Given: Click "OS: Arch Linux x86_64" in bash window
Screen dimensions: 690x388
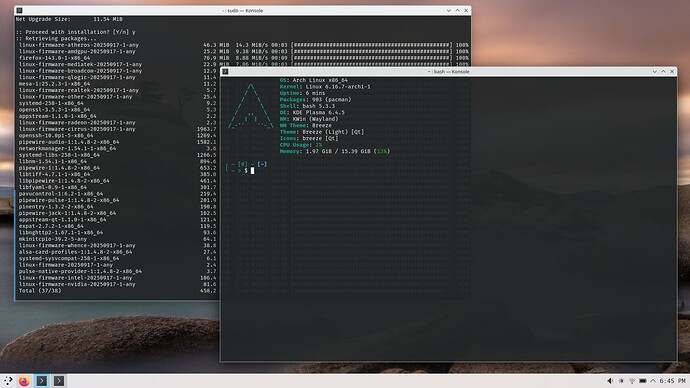Looking at the screenshot, I should coord(314,80).
